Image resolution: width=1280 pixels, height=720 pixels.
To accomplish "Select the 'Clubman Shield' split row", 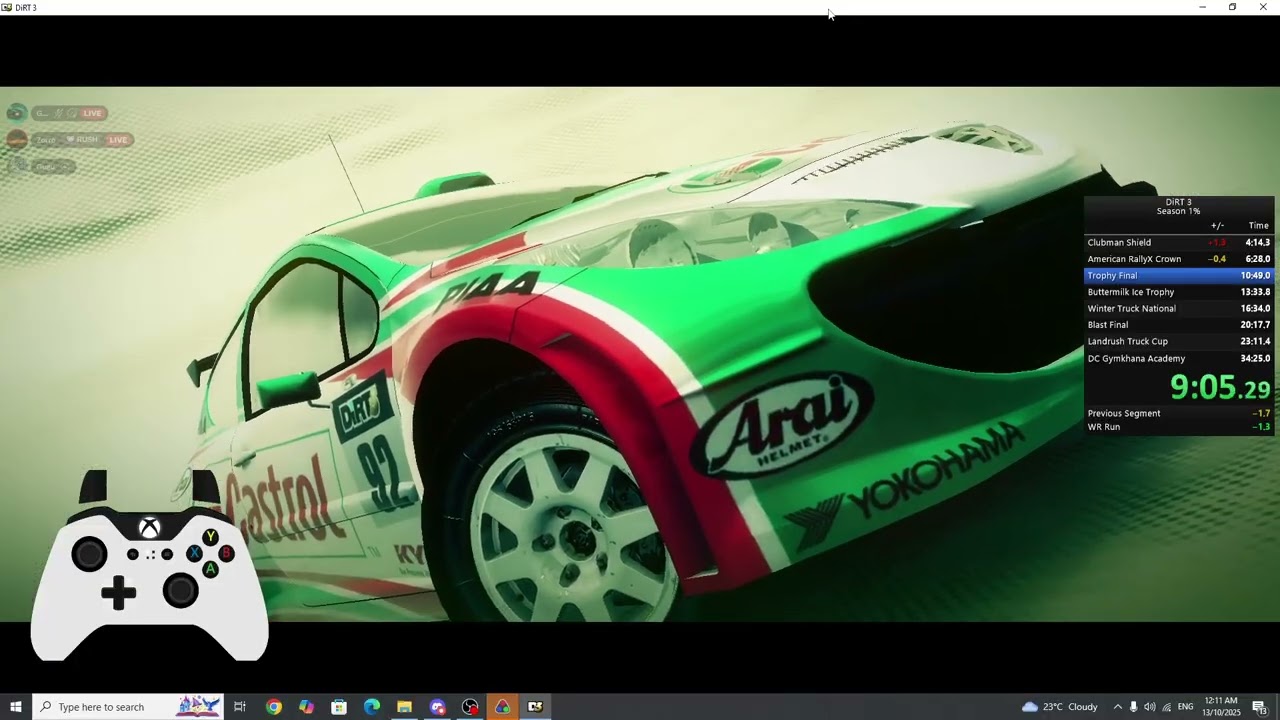I will [1178, 242].
